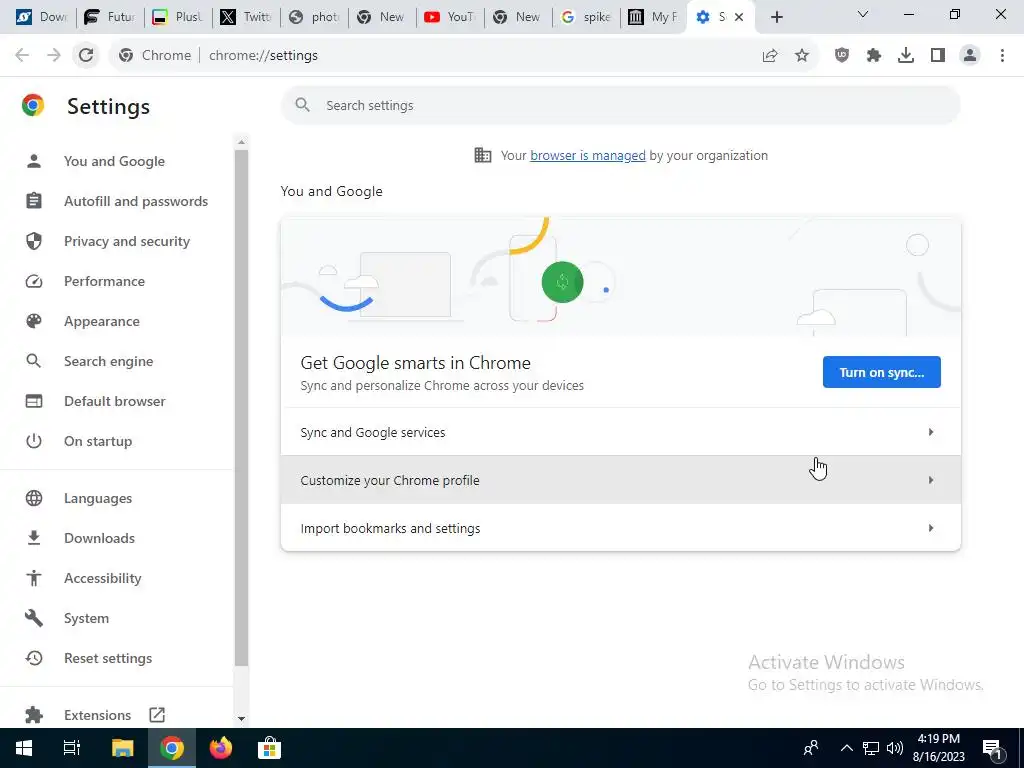The image size is (1024, 768).
Task: Click the share page icon in address bar
Action: tap(770, 56)
